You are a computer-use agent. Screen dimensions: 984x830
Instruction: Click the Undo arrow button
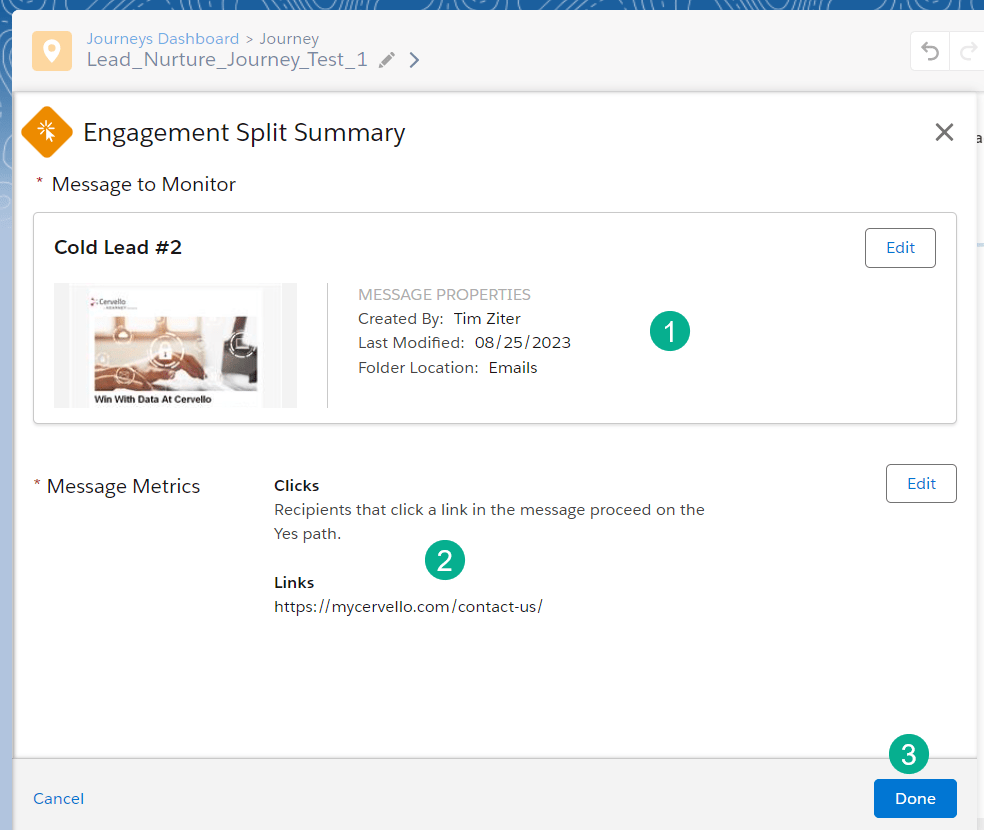(x=930, y=51)
